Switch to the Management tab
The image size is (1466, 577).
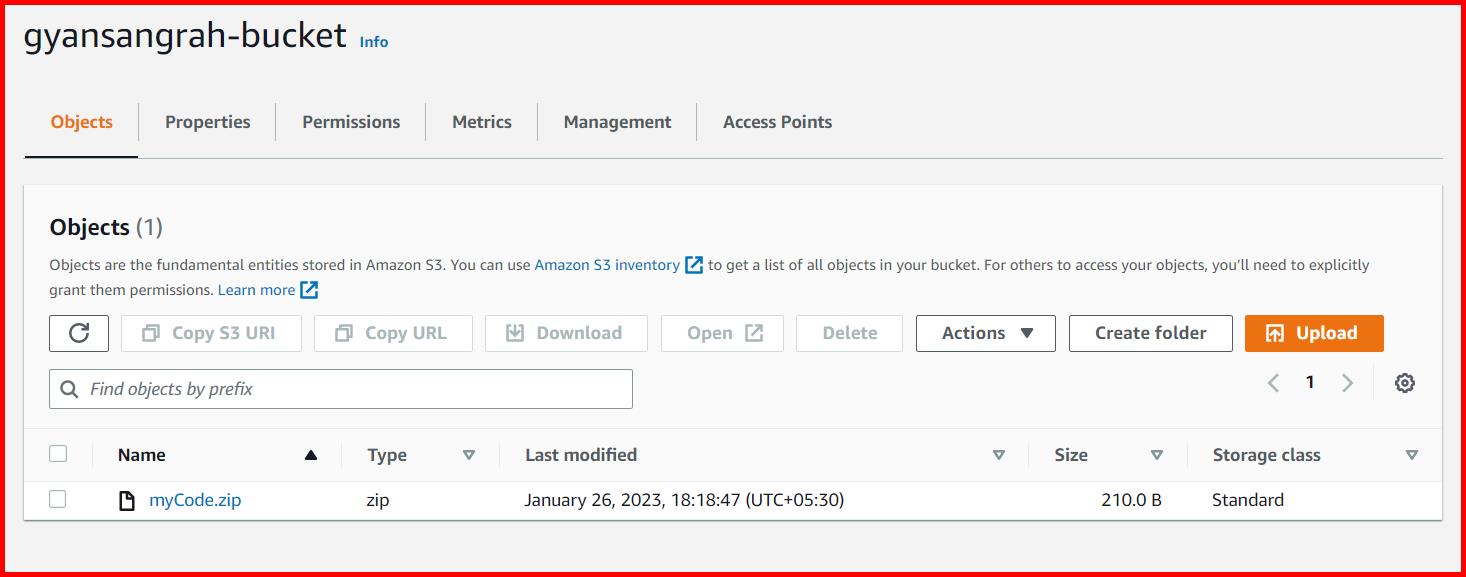point(616,121)
